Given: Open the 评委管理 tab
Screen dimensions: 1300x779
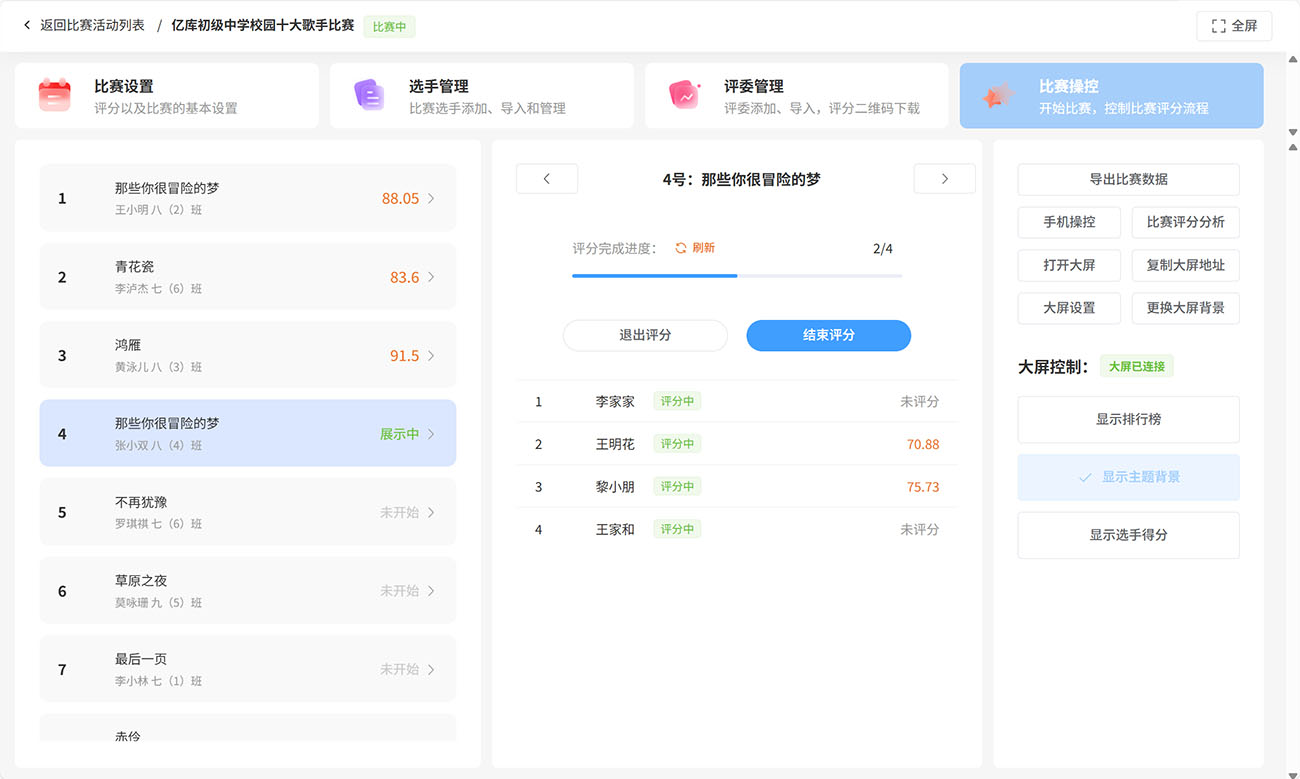Looking at the screenshot, I should (x=796, y=96).
